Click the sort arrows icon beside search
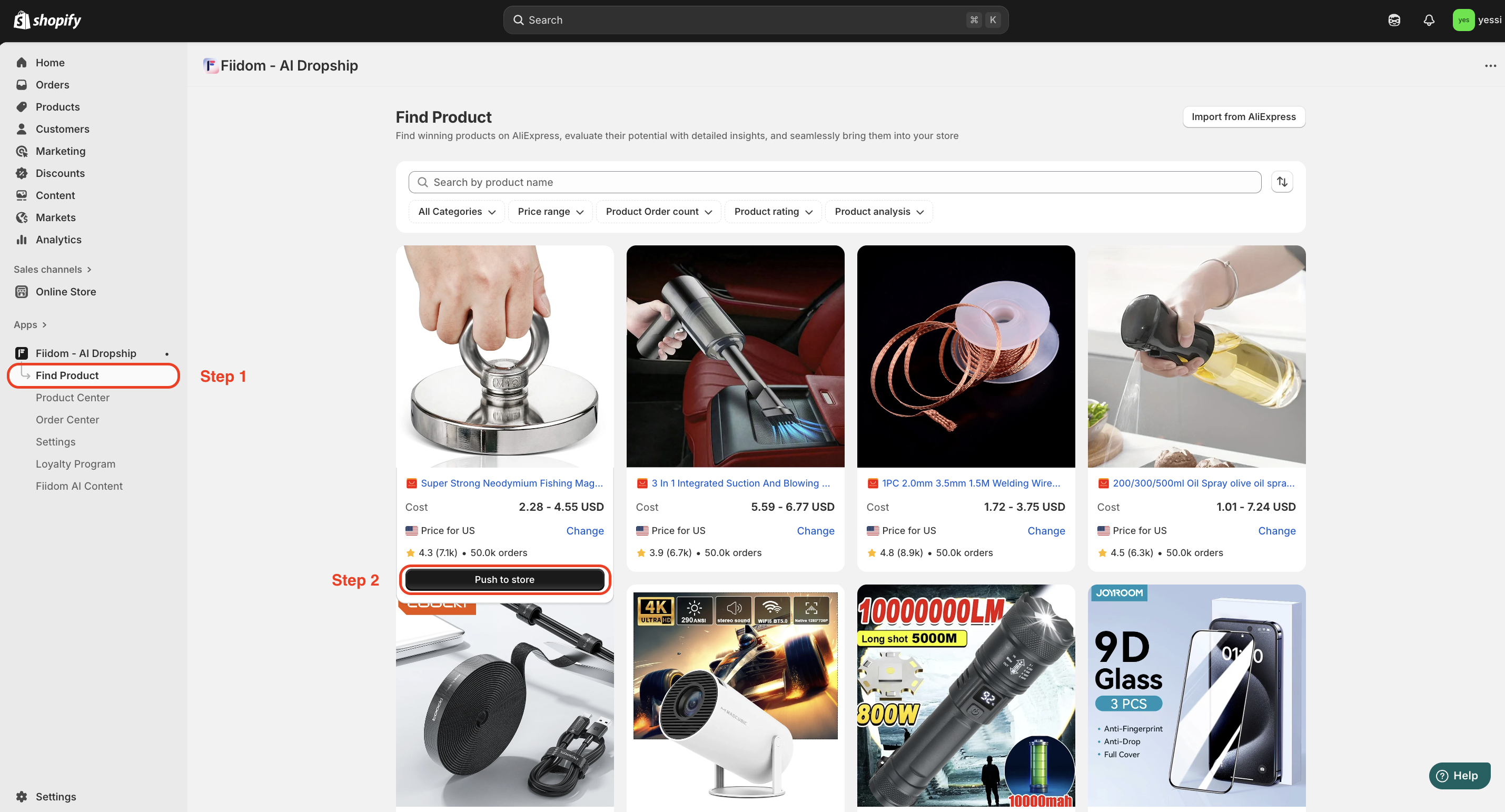Viewport: 1505px width, 812px height. 1282,182
